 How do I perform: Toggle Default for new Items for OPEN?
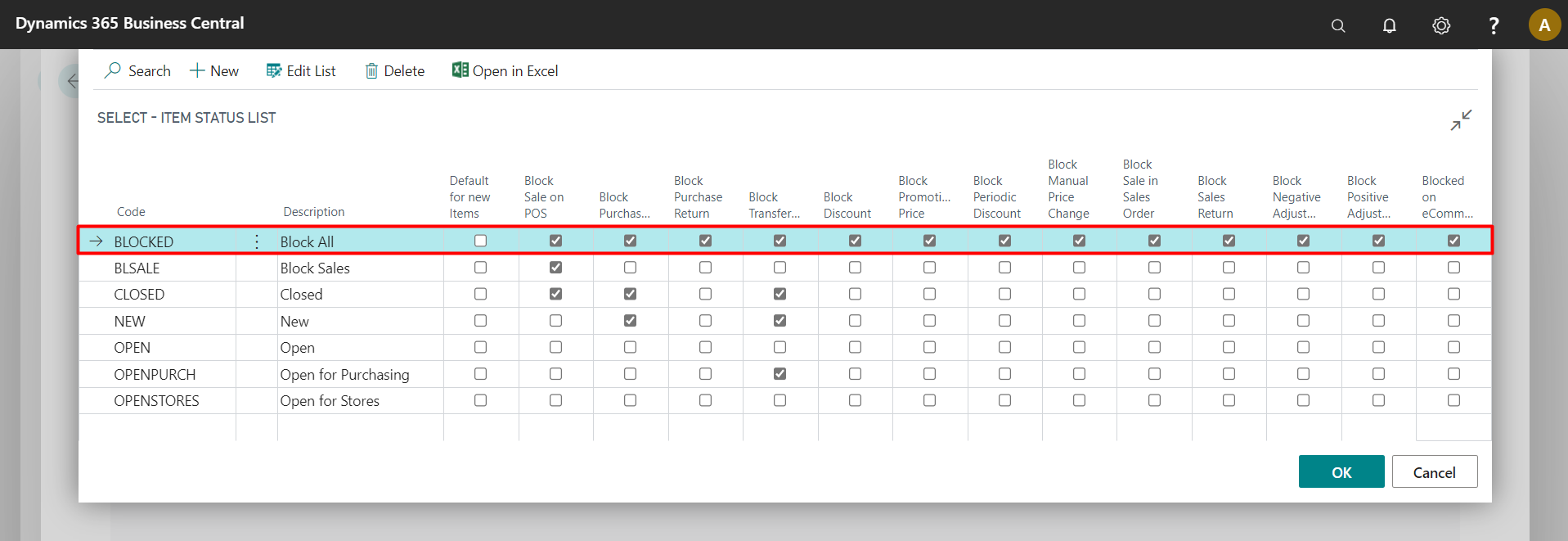click(480, 347)
